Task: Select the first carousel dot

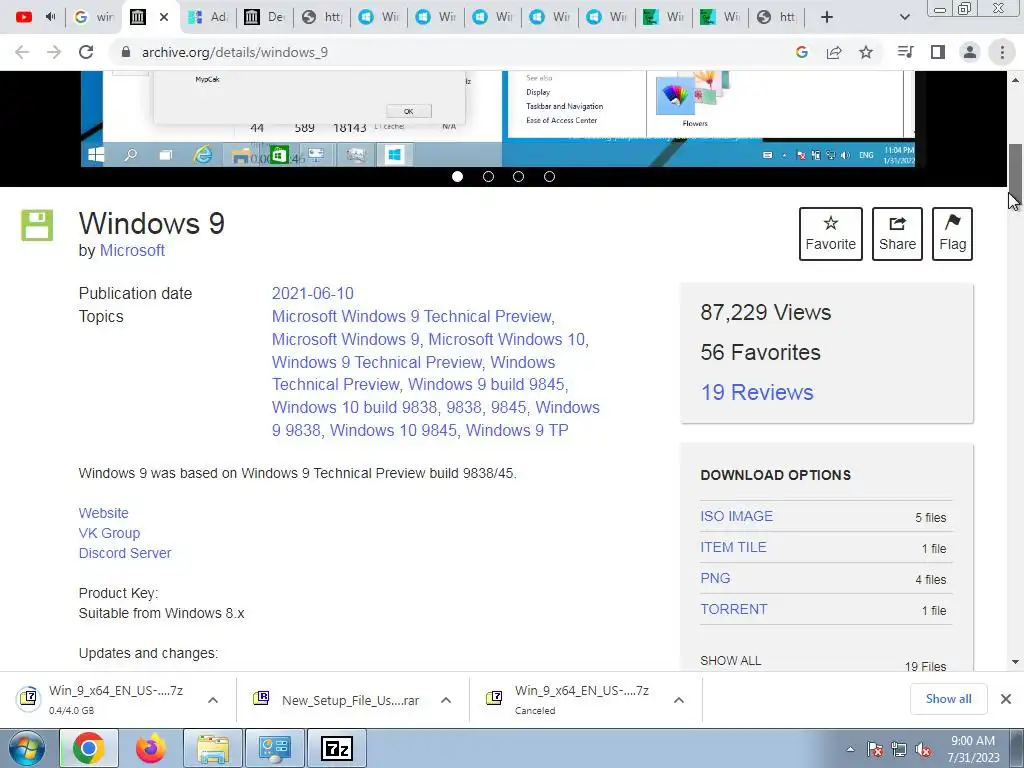Action: [x=457, y=176]
